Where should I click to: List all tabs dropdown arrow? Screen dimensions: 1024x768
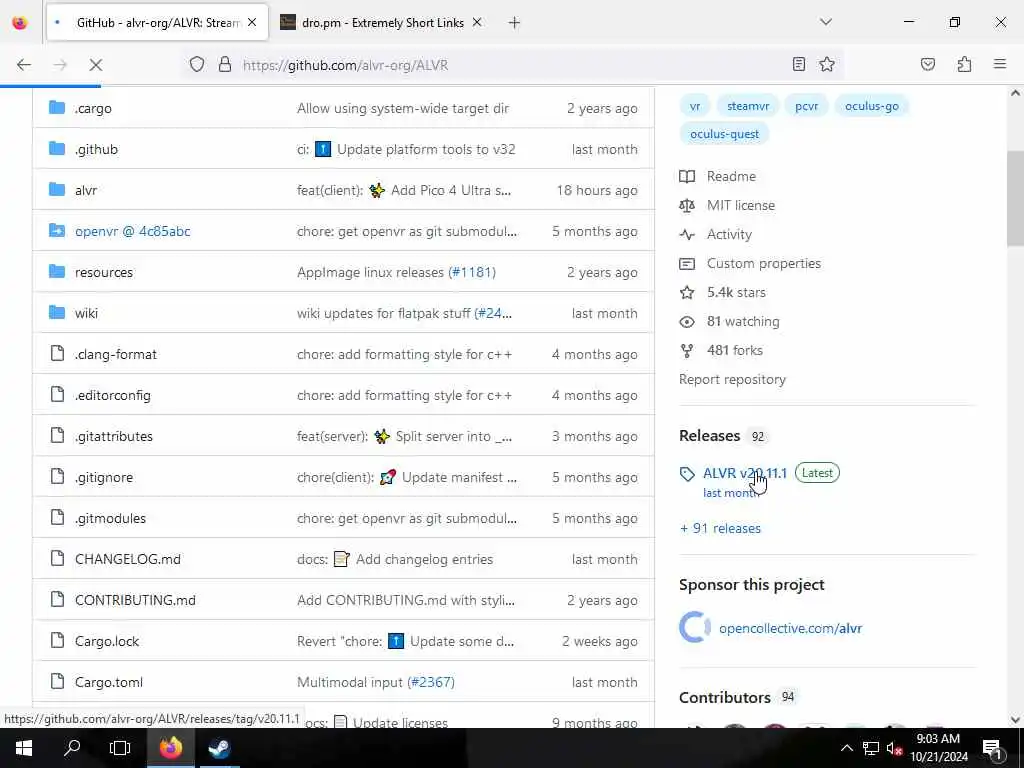(826, 22)
